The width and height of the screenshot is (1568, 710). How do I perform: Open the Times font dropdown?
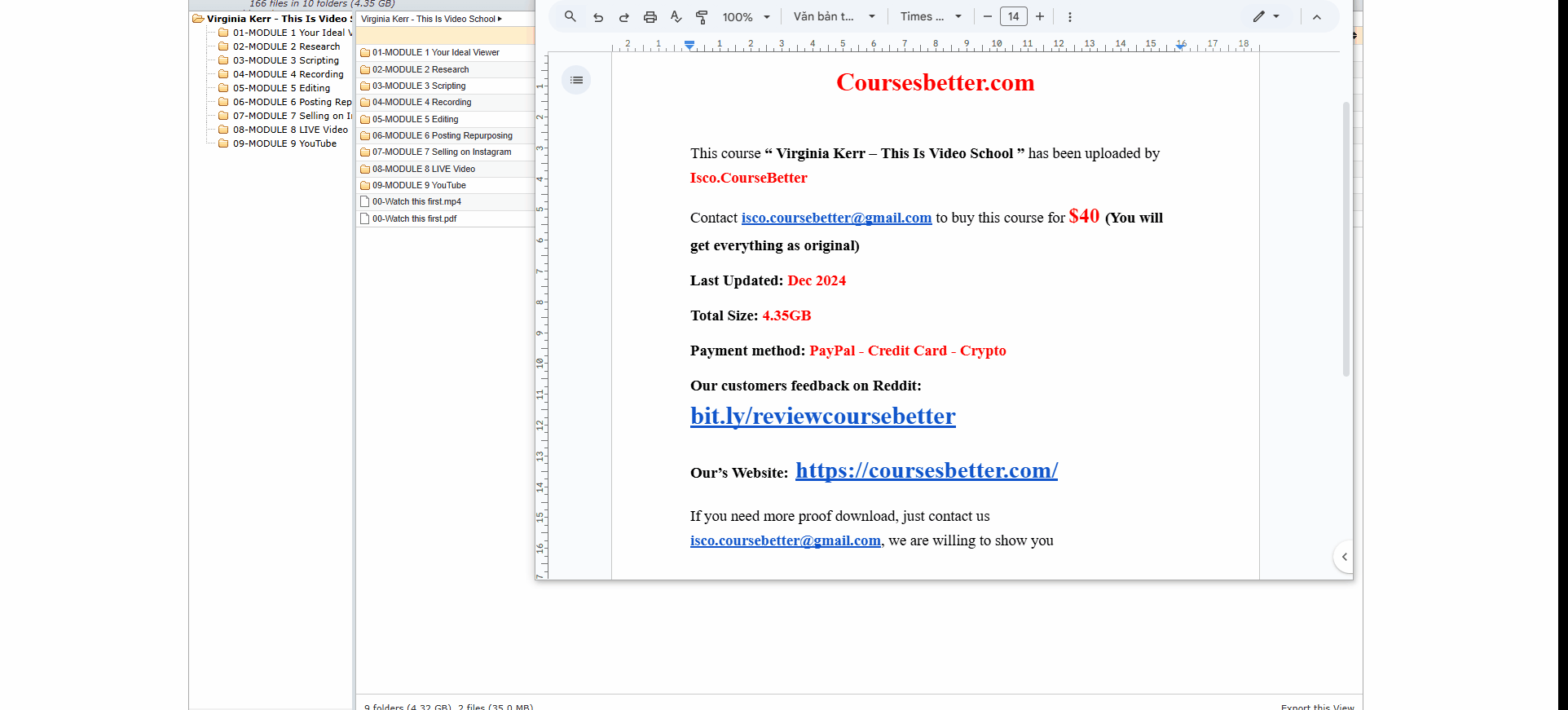(931, 16)
